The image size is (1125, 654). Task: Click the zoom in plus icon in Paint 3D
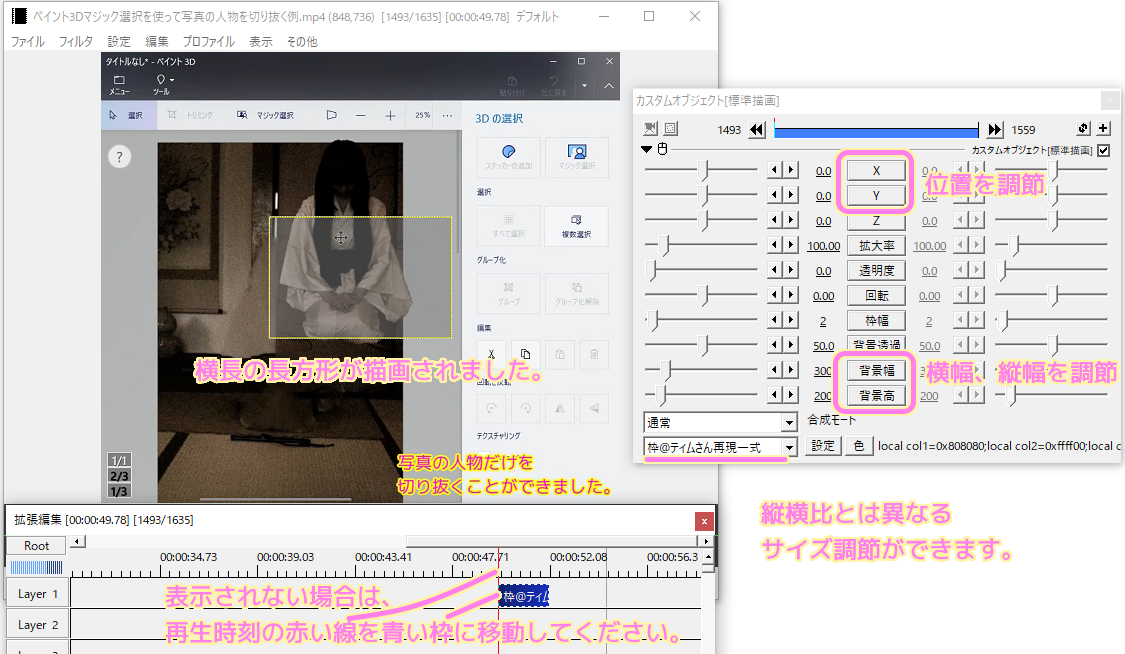390,115
